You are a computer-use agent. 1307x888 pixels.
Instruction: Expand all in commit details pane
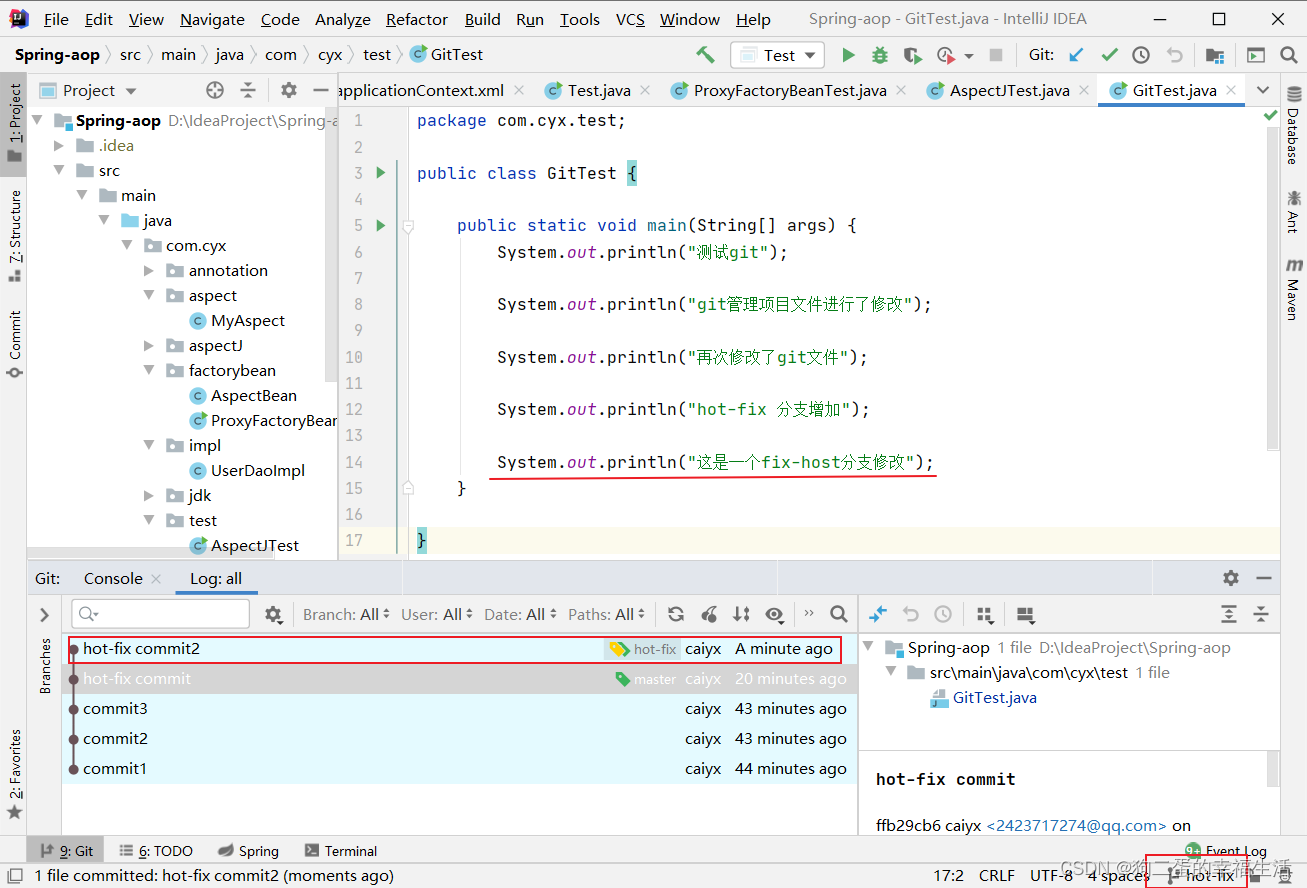tap(1229, 614)
